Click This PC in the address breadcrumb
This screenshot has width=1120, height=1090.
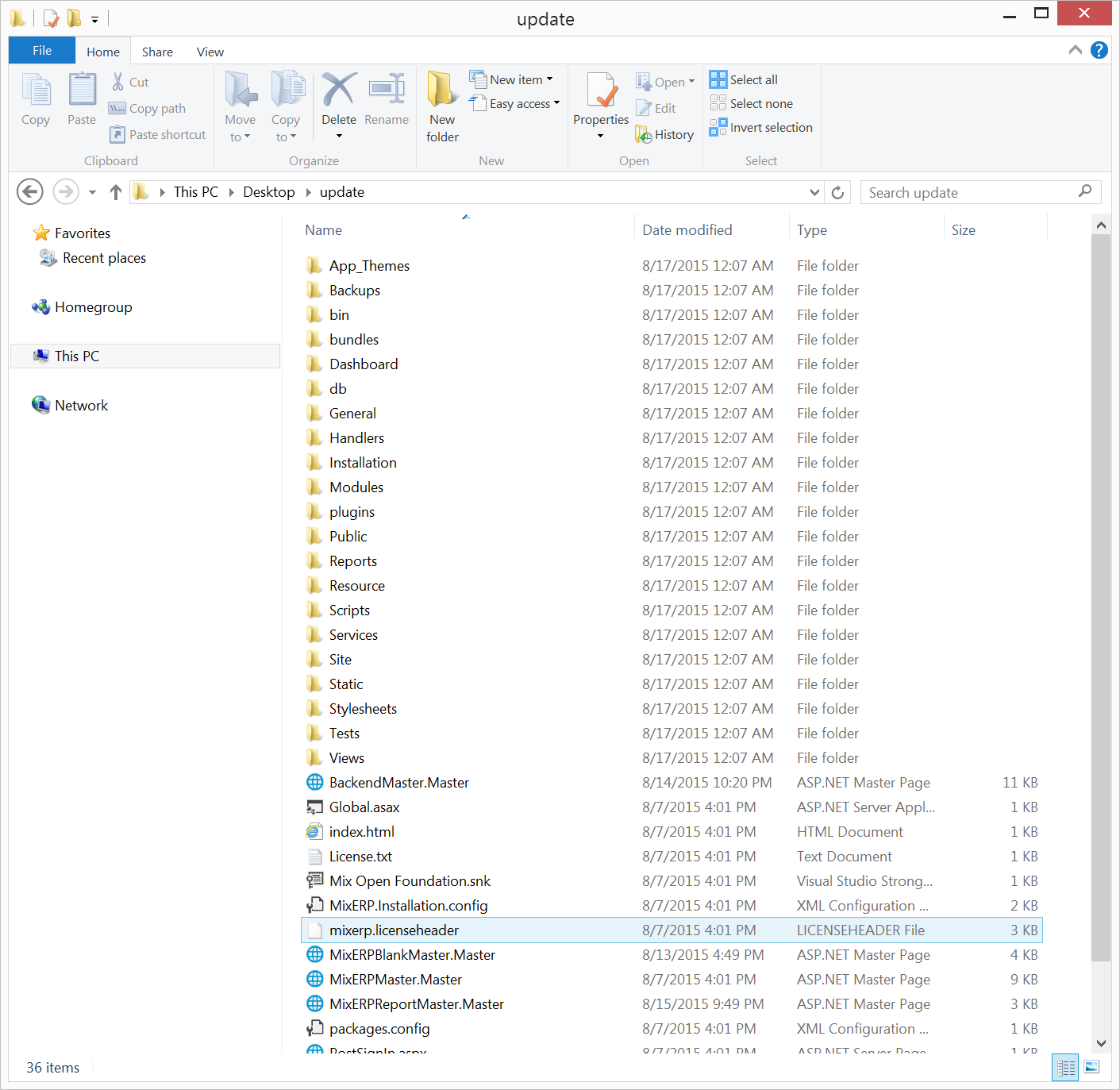point(196,192)
